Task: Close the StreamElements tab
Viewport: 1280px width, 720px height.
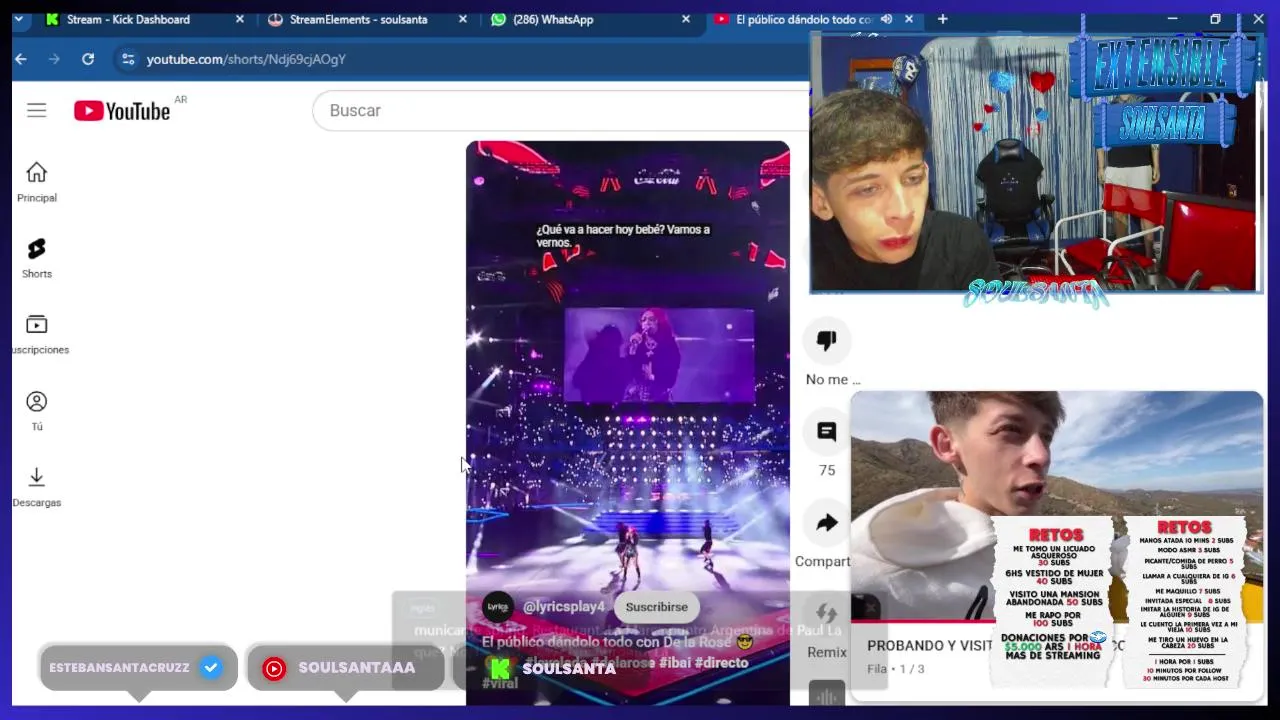Action: click(x=462, y=19)
